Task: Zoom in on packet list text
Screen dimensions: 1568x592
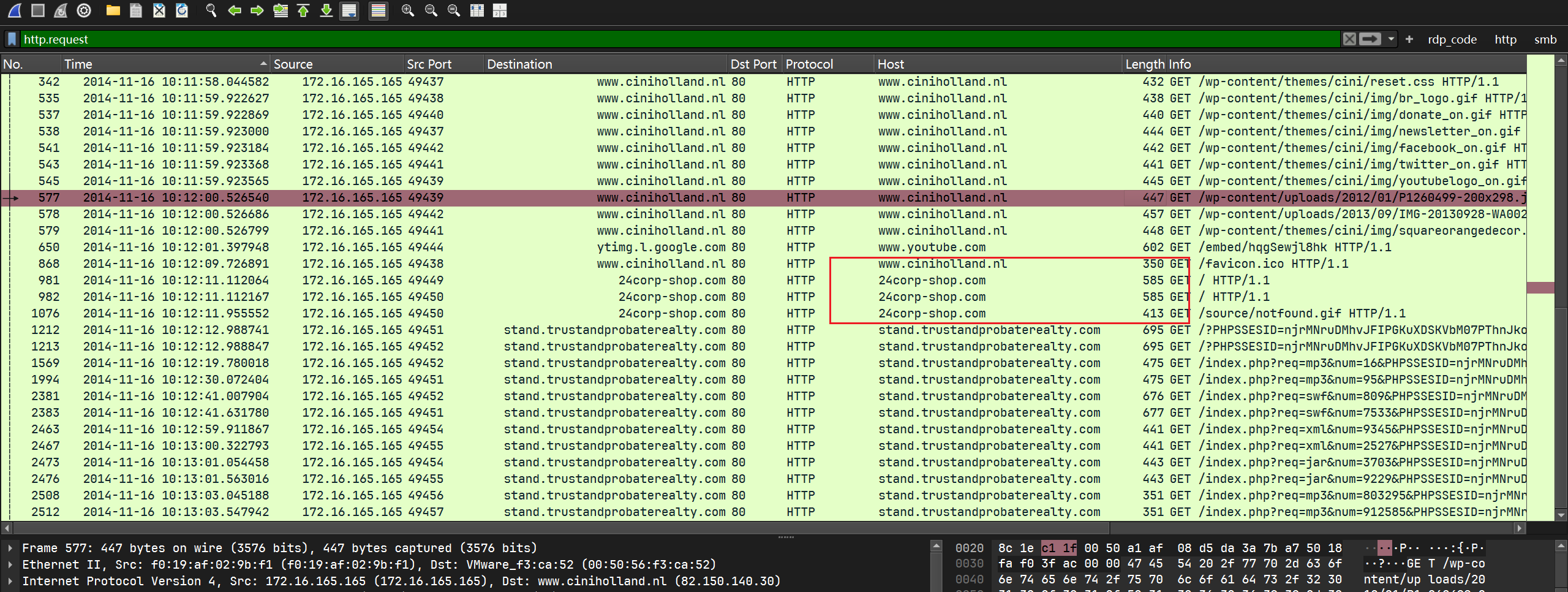Action: (x=407, y=10)
